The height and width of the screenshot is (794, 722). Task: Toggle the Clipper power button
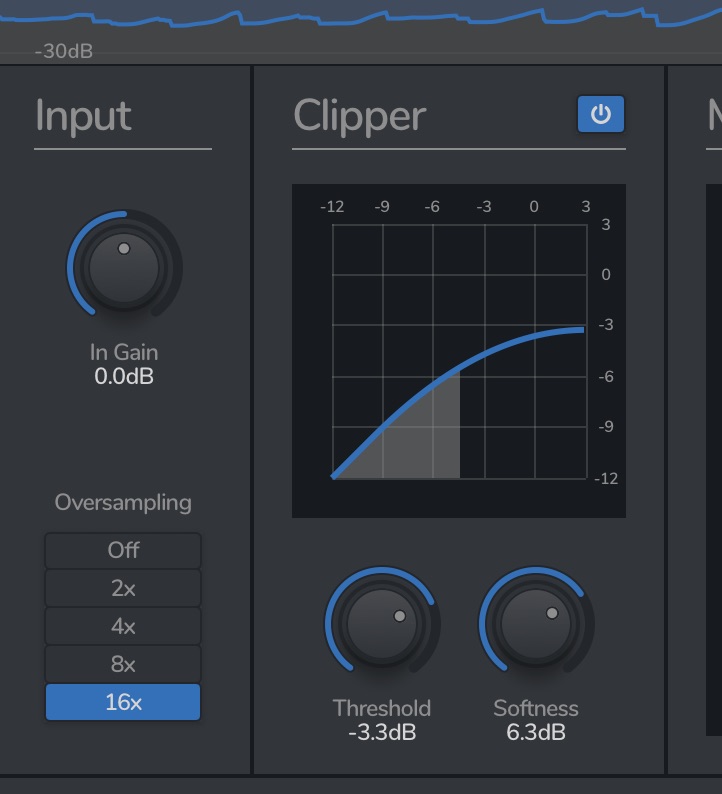coord(600,115)
